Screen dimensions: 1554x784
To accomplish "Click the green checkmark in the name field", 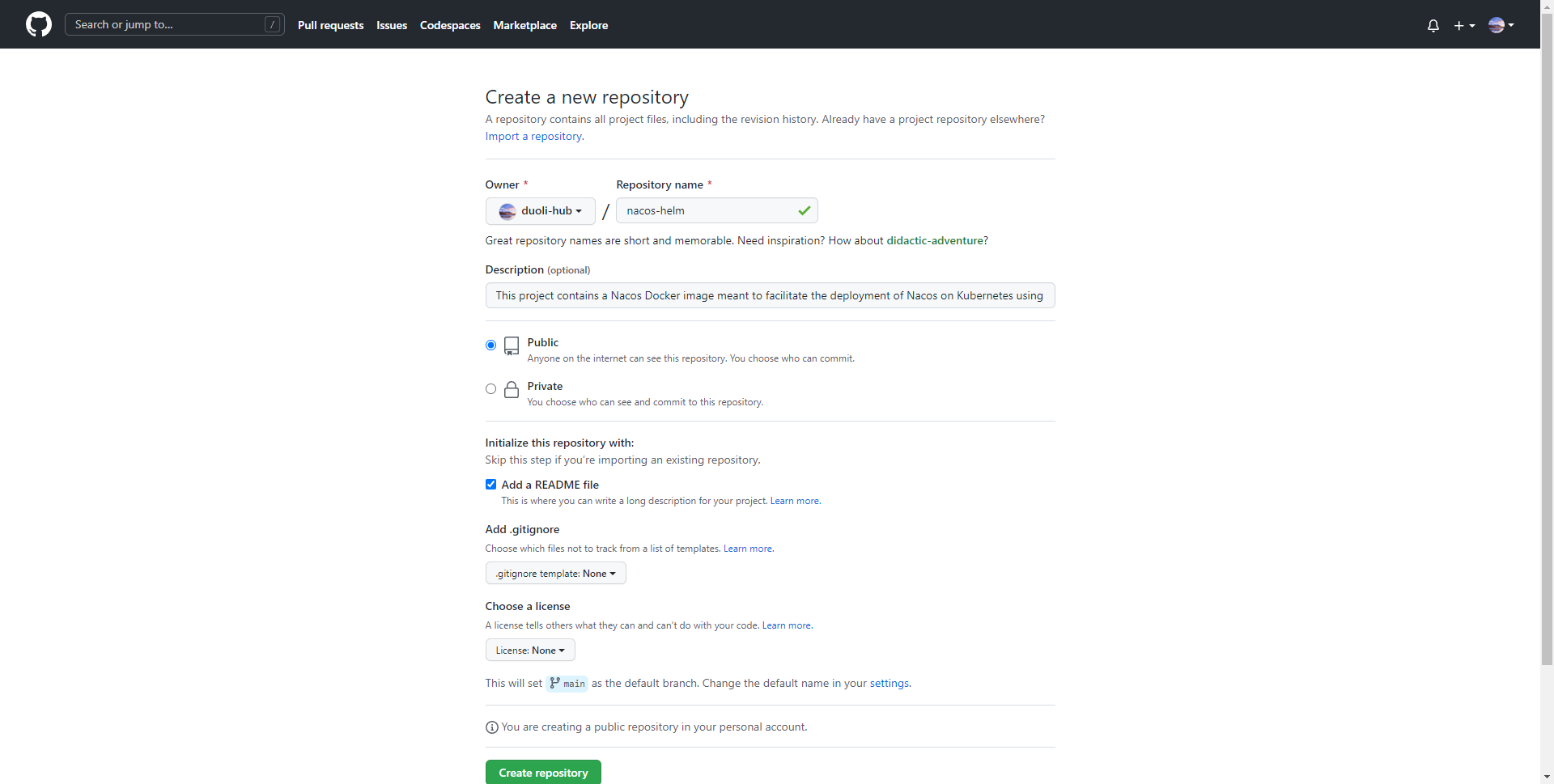I will click(x=804, y=210).
